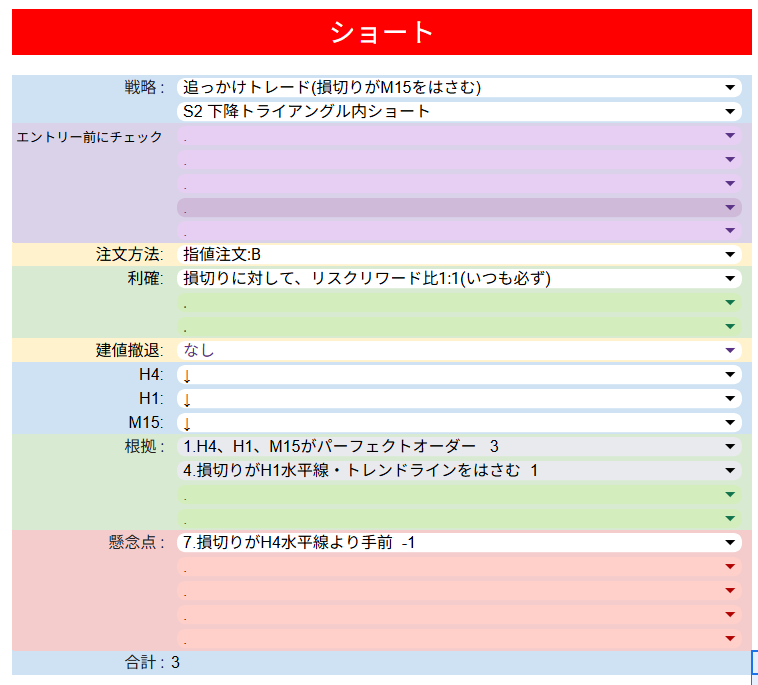The image size is (758, 685).
Task: Click the green arrow in the third rationale row
Action: [x=729, y=494]
